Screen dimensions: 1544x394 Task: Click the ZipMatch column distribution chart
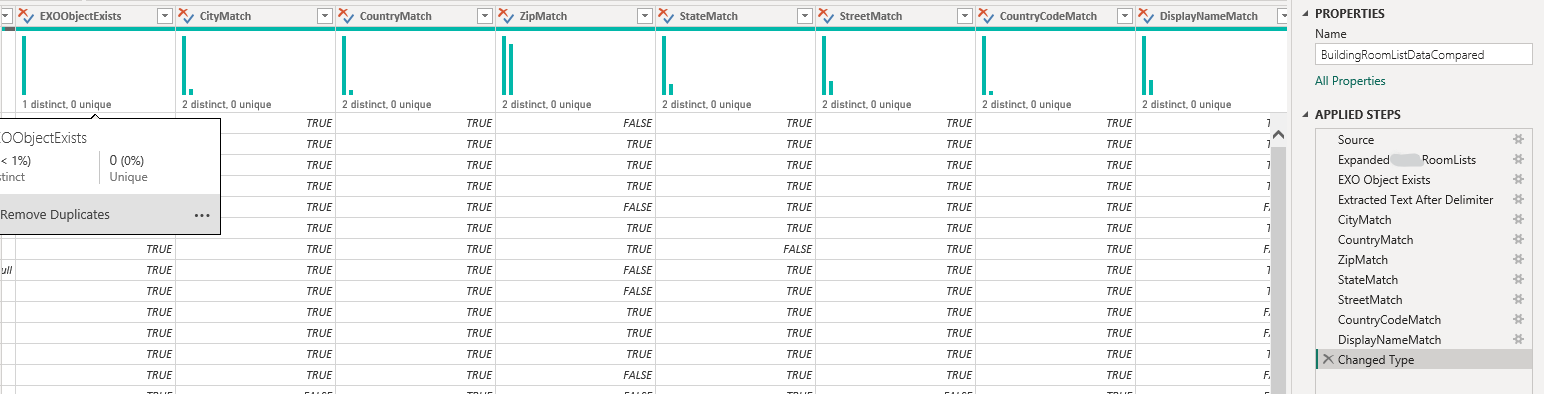[575, 65]
